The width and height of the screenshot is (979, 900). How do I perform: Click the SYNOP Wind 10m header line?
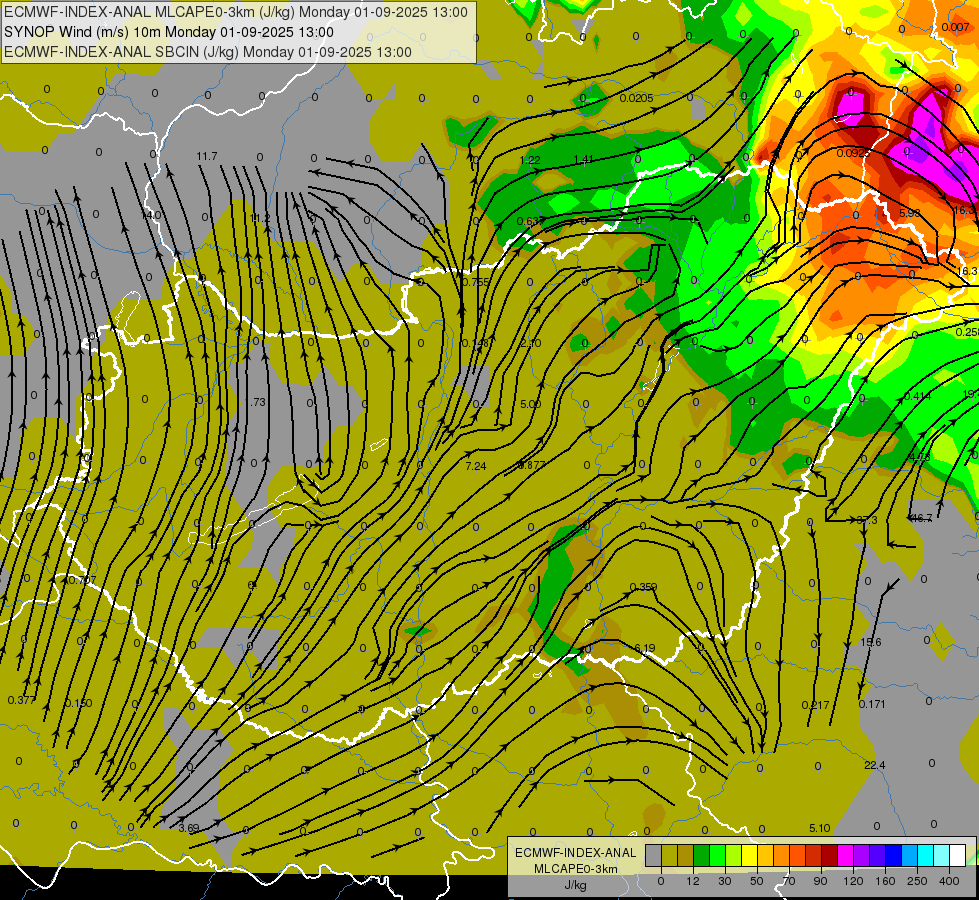tap(169, 32)
